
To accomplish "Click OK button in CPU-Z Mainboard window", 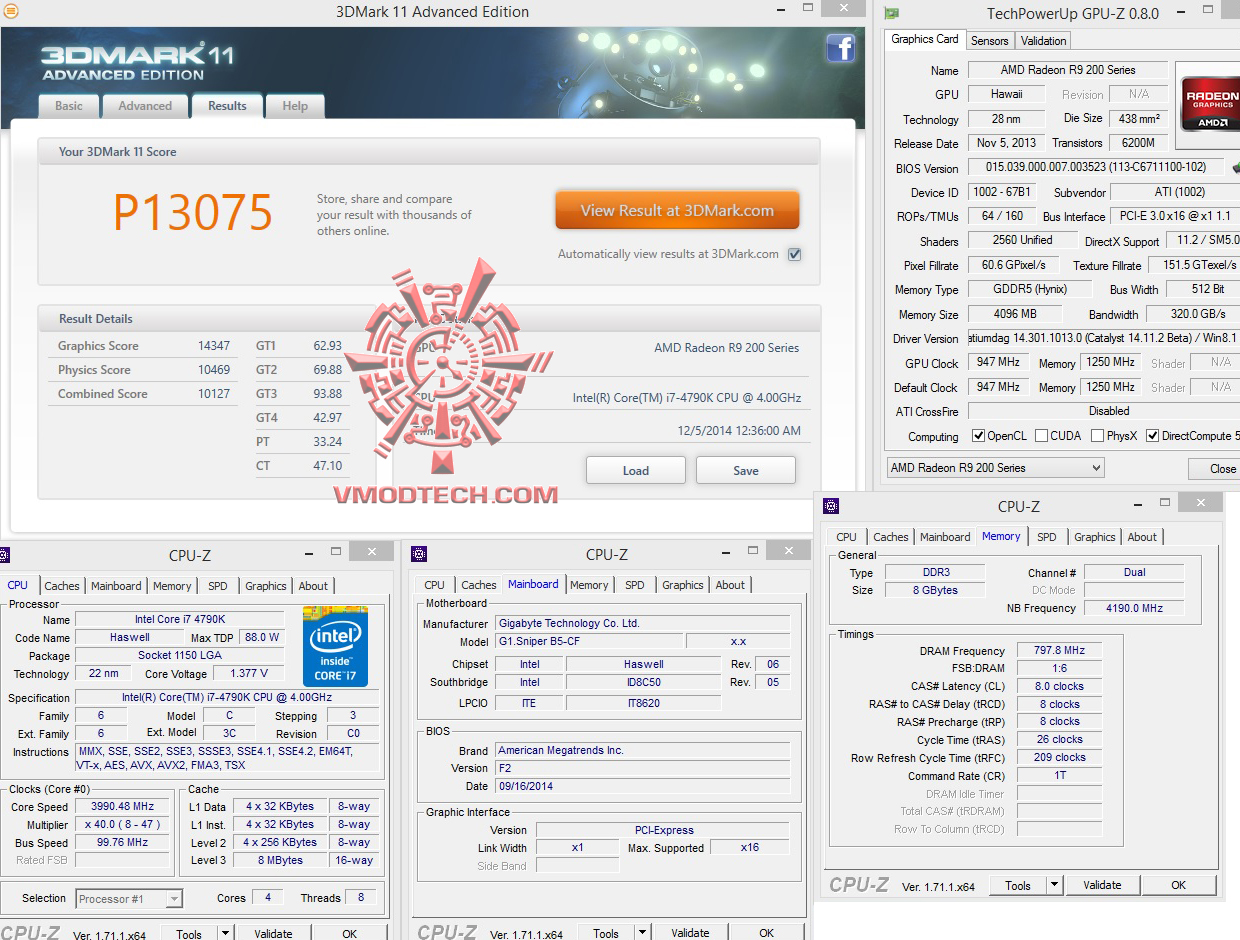I will point(766,934).
